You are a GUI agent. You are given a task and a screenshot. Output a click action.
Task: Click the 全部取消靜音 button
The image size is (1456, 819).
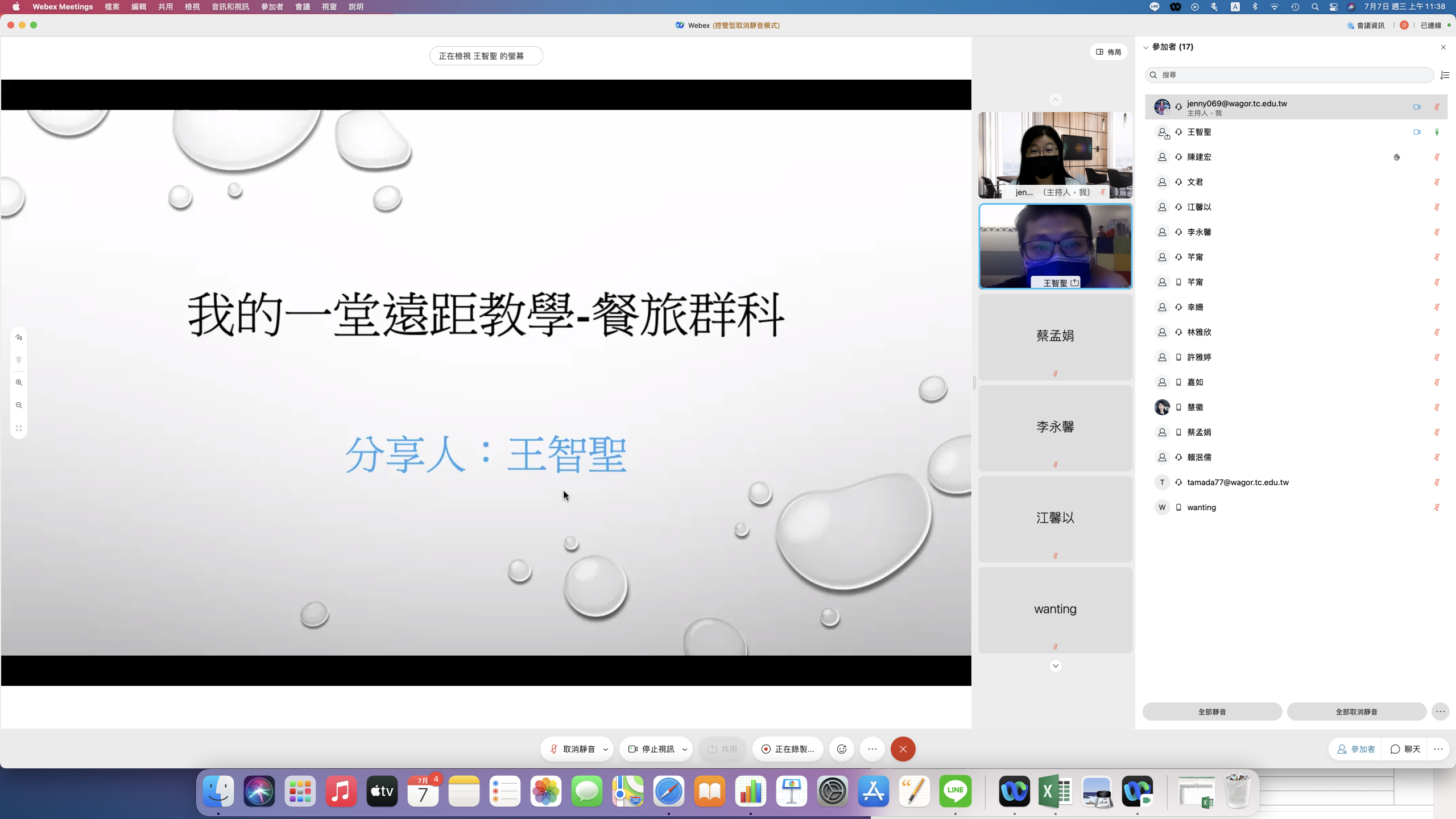tap(1356, 712)
